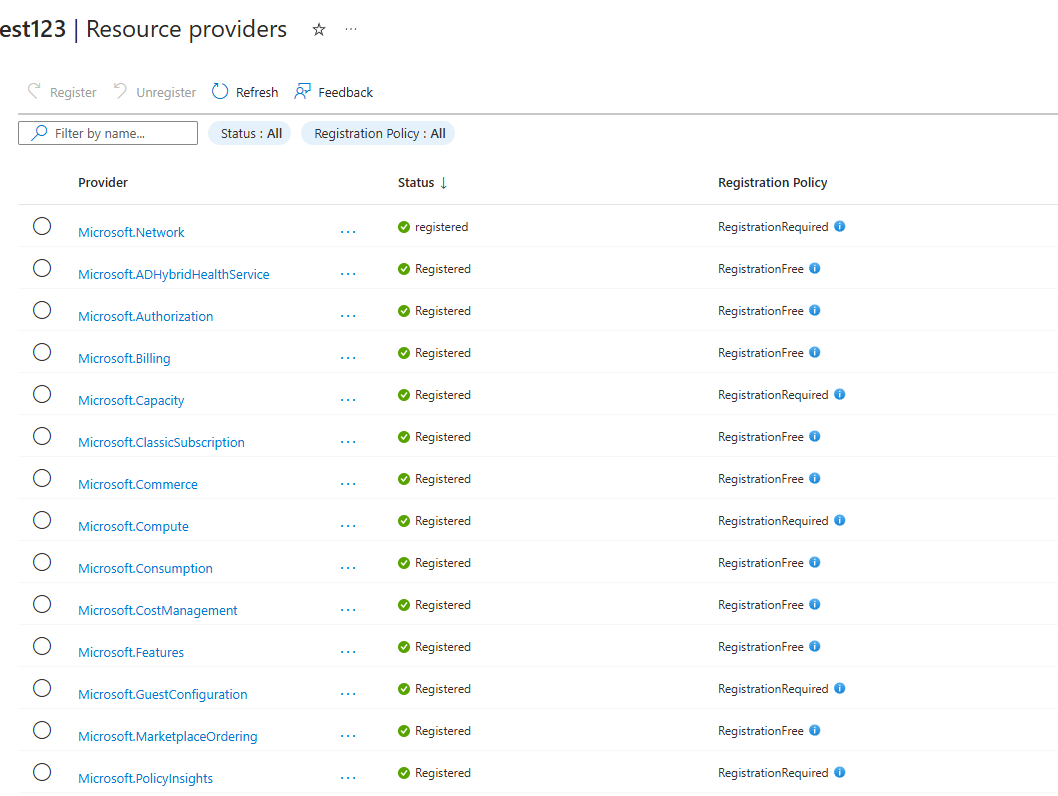Favorite this page with the star icon
The height and width of the screenshot is (796, 1058).
[x=319, y=30]
